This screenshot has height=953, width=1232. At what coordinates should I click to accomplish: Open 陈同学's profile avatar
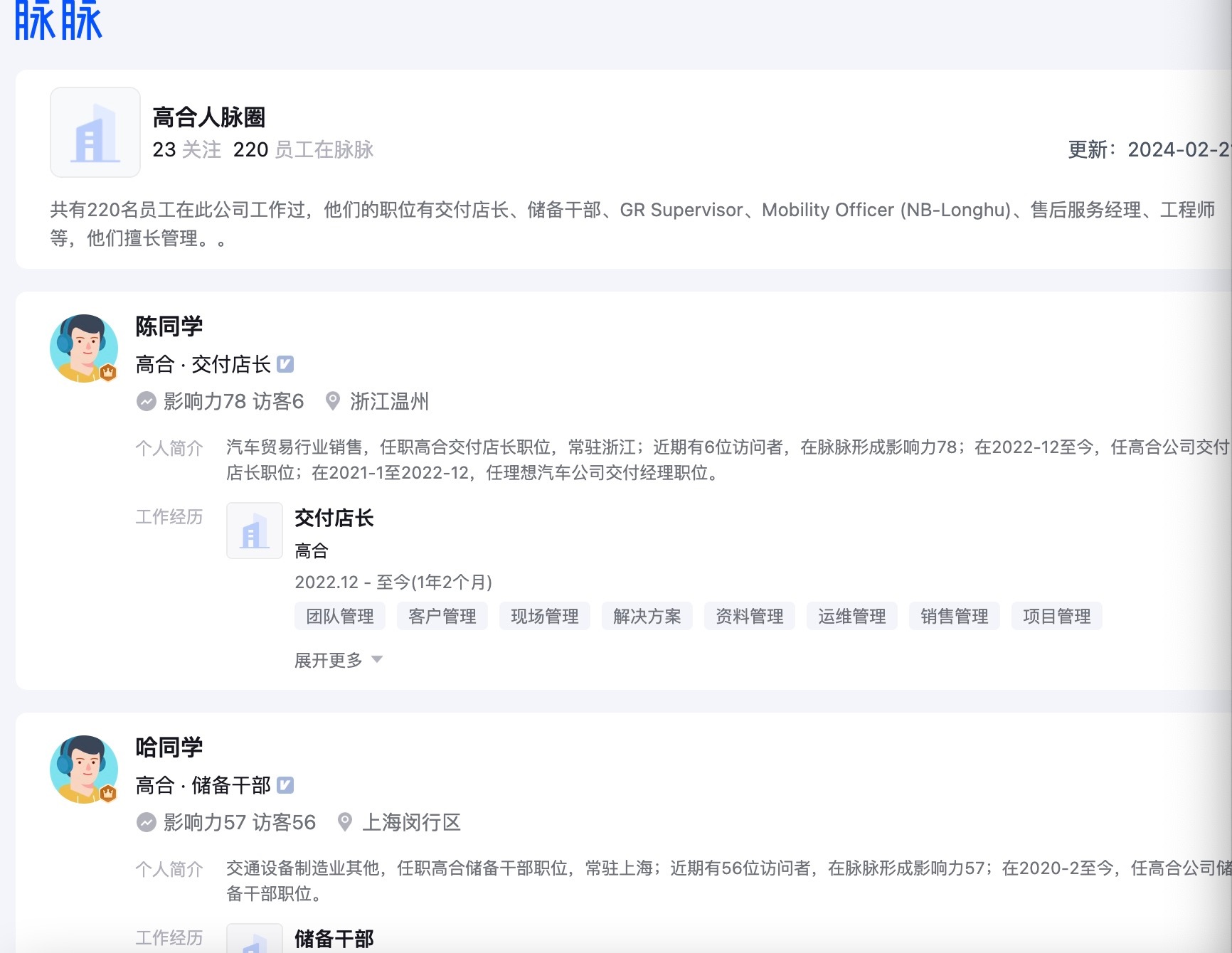84,348
